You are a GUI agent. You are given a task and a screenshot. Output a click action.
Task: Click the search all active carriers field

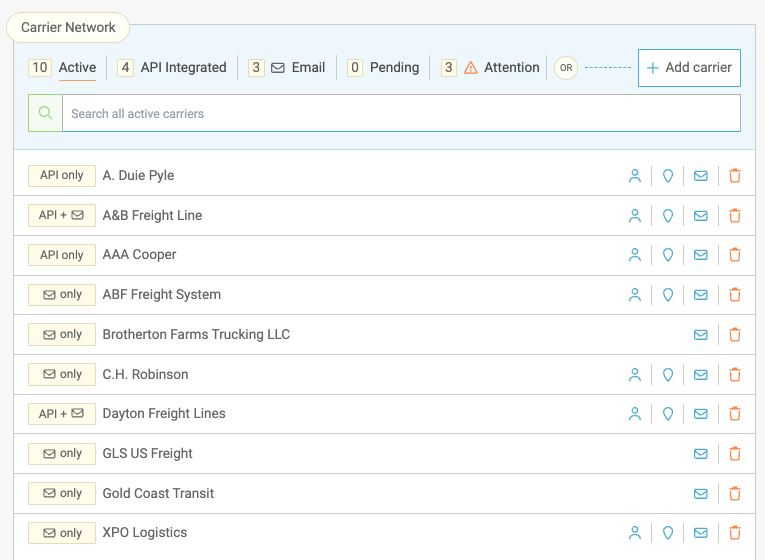coord(400,114)
